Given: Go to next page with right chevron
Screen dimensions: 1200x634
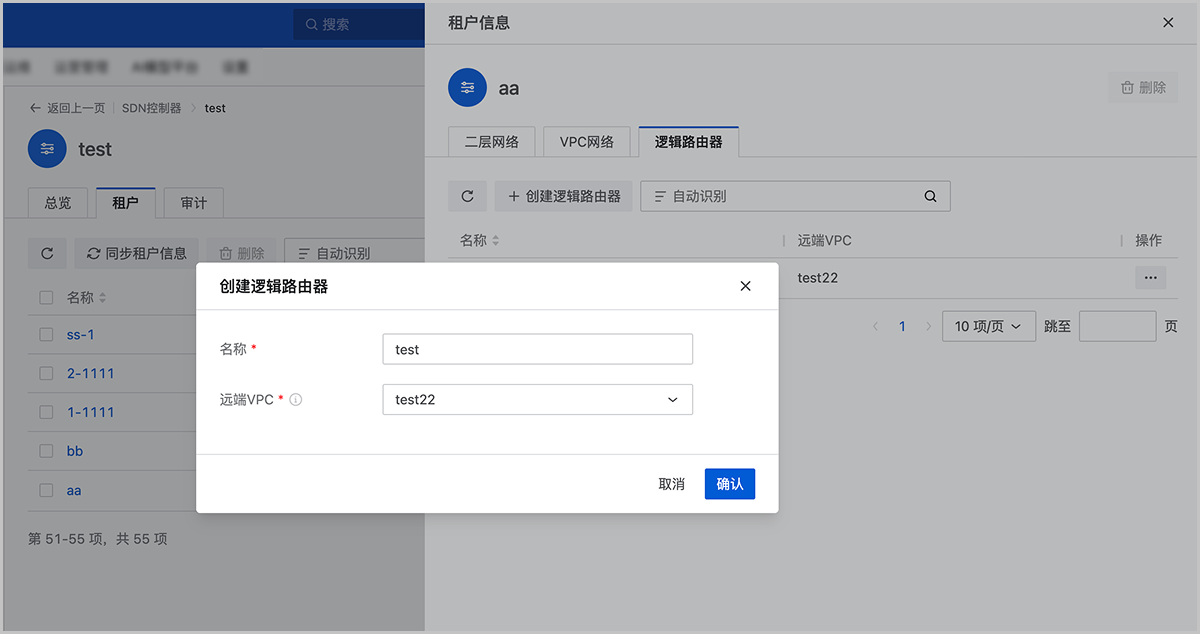Looking at the screenshot, I should click(928, 326).
